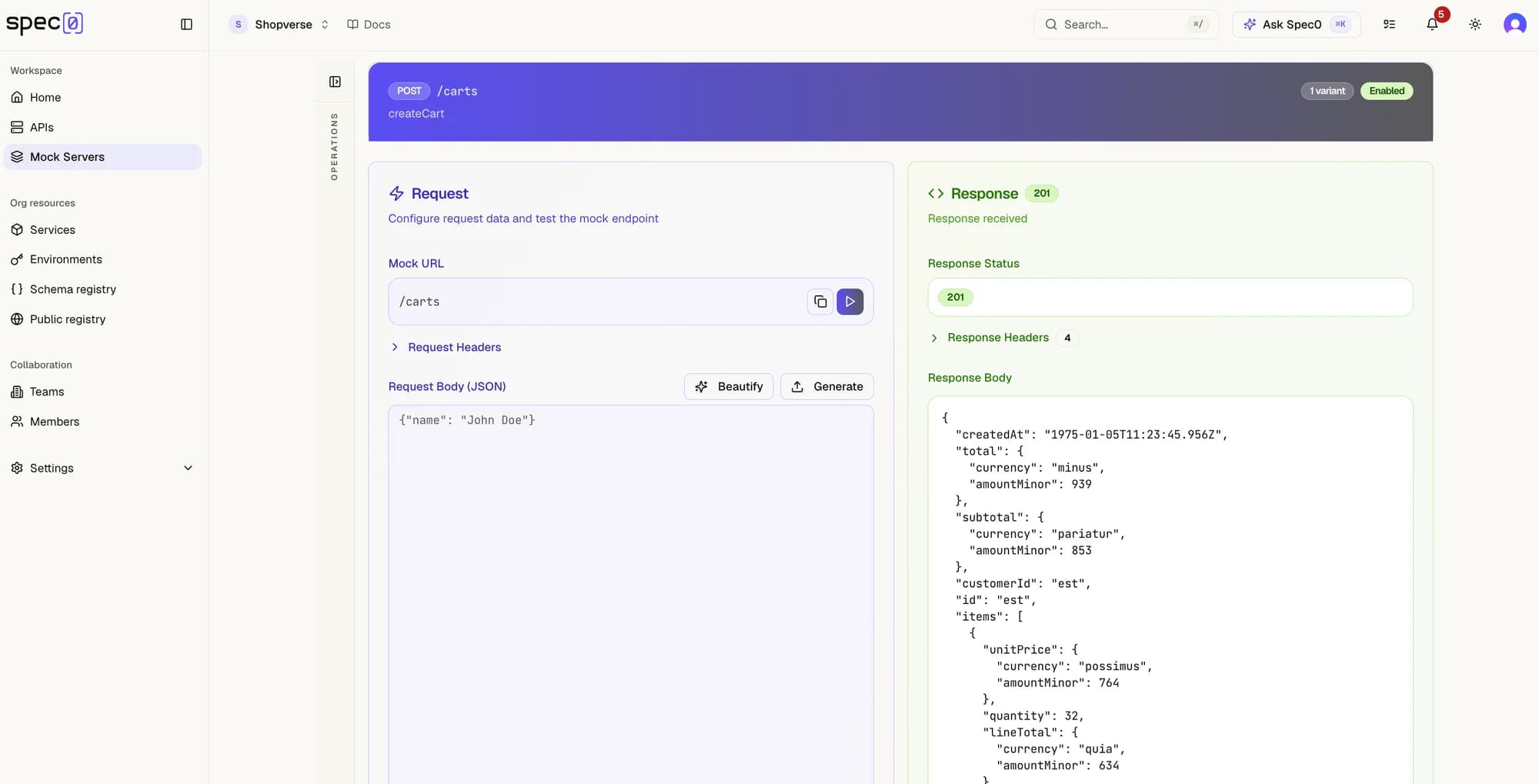Open the user avatar menu

point(1515,25)
